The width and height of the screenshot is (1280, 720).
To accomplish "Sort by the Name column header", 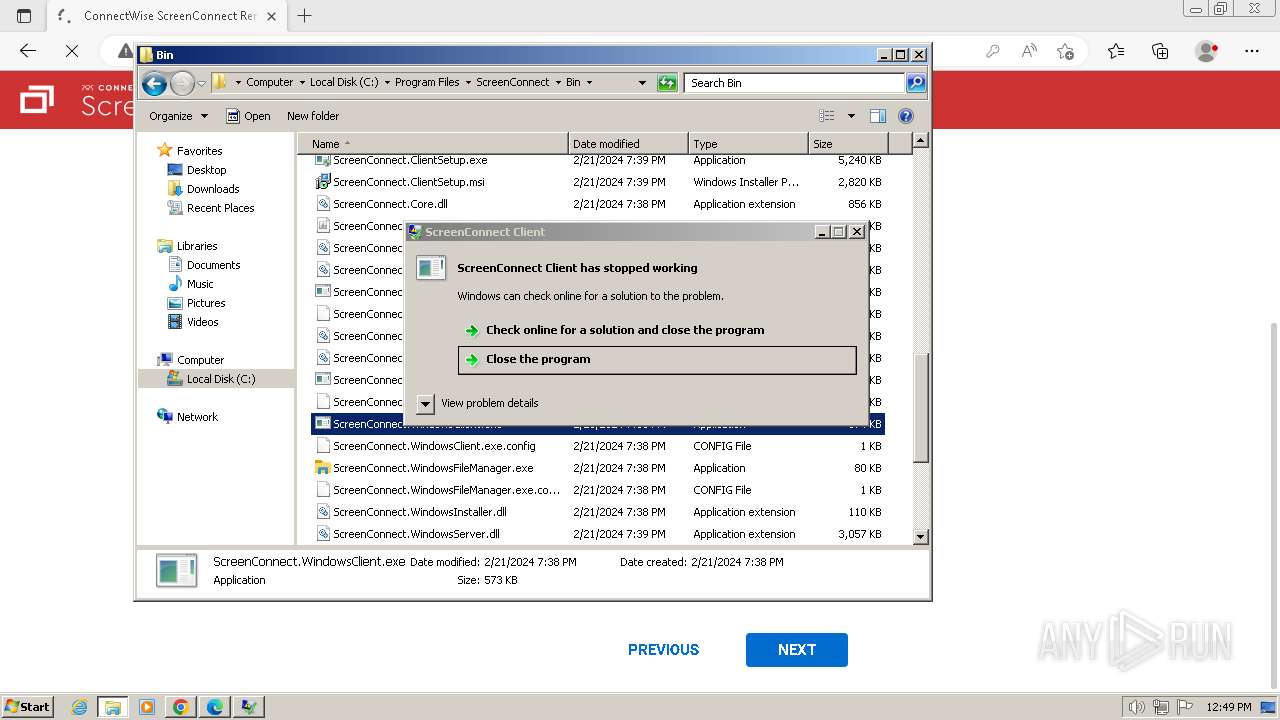I will coord(435,144).
